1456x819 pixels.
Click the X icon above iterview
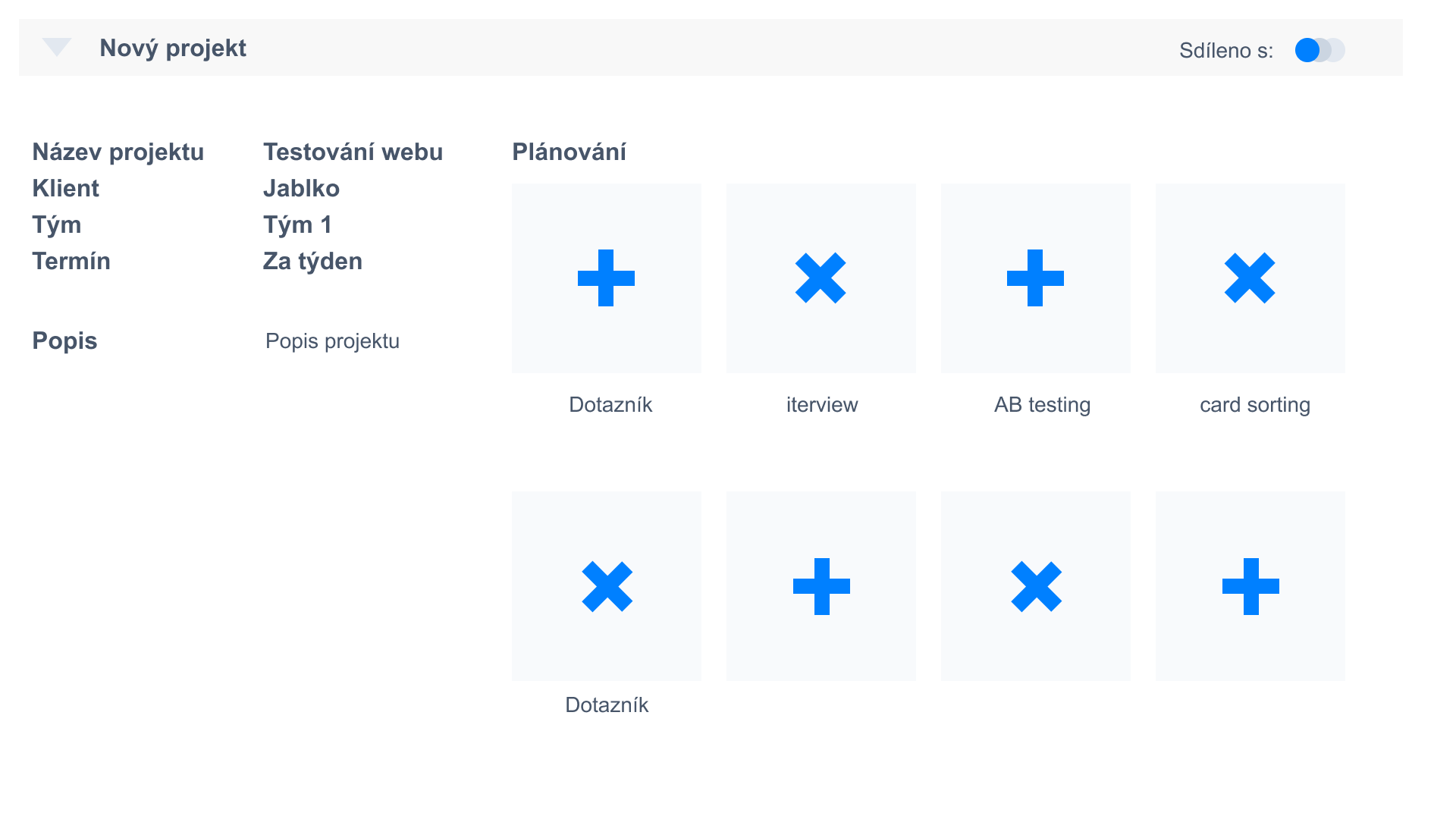821,278
